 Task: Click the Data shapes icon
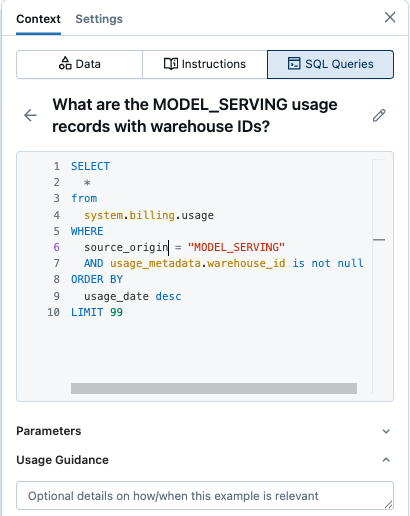[65, 63]
